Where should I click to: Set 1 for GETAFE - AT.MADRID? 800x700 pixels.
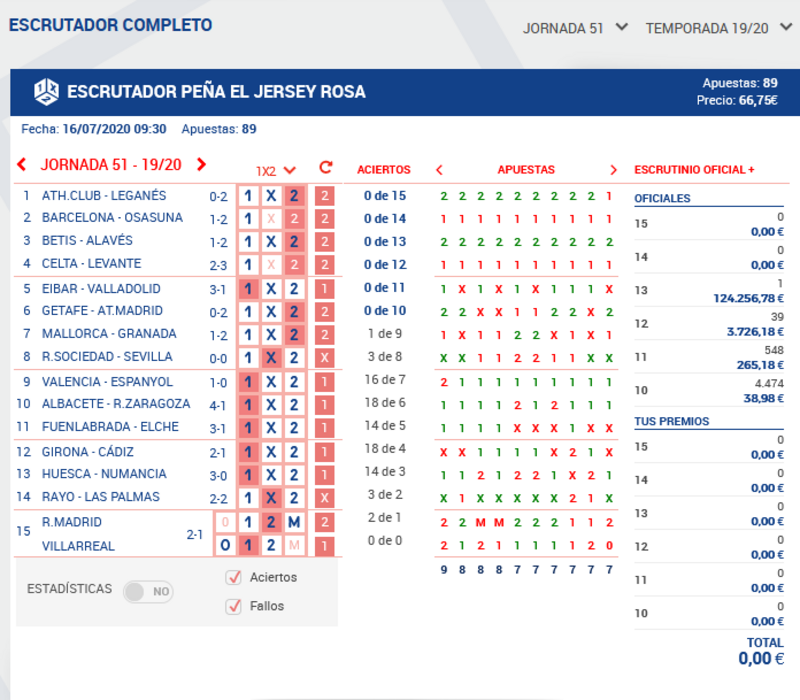coord(248,312)
